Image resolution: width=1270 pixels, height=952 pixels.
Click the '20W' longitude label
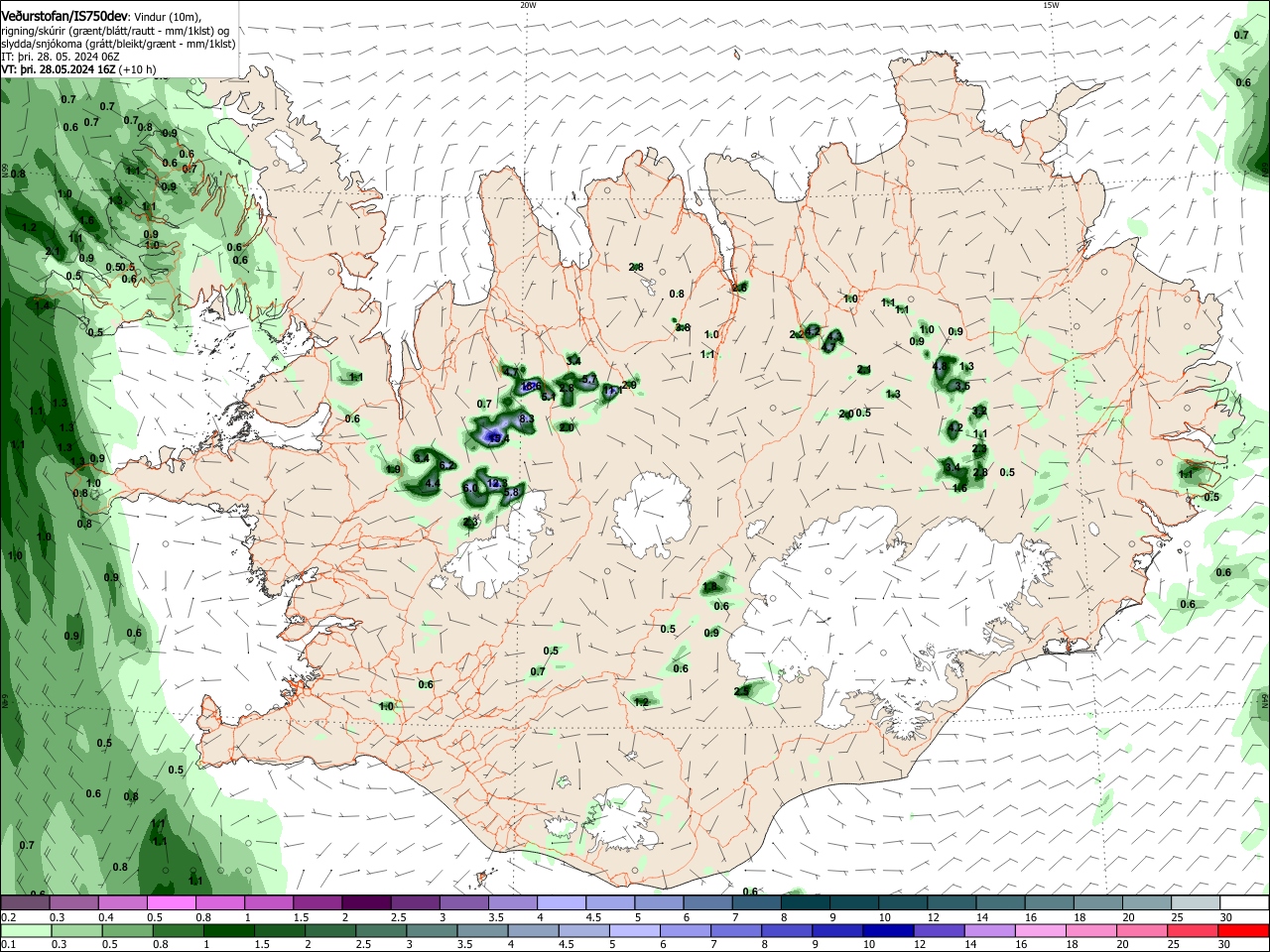[x=527, y=5]
